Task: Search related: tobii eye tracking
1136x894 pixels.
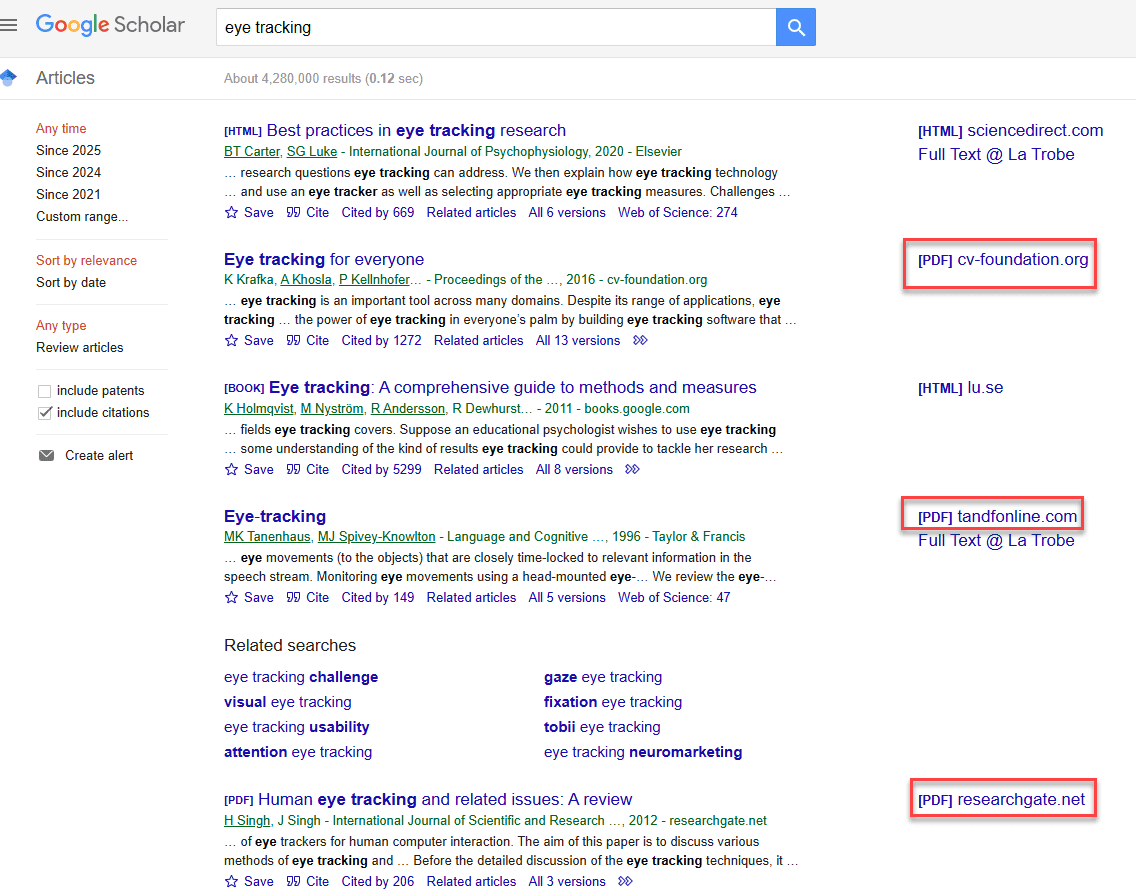Action: pos(602,727)
